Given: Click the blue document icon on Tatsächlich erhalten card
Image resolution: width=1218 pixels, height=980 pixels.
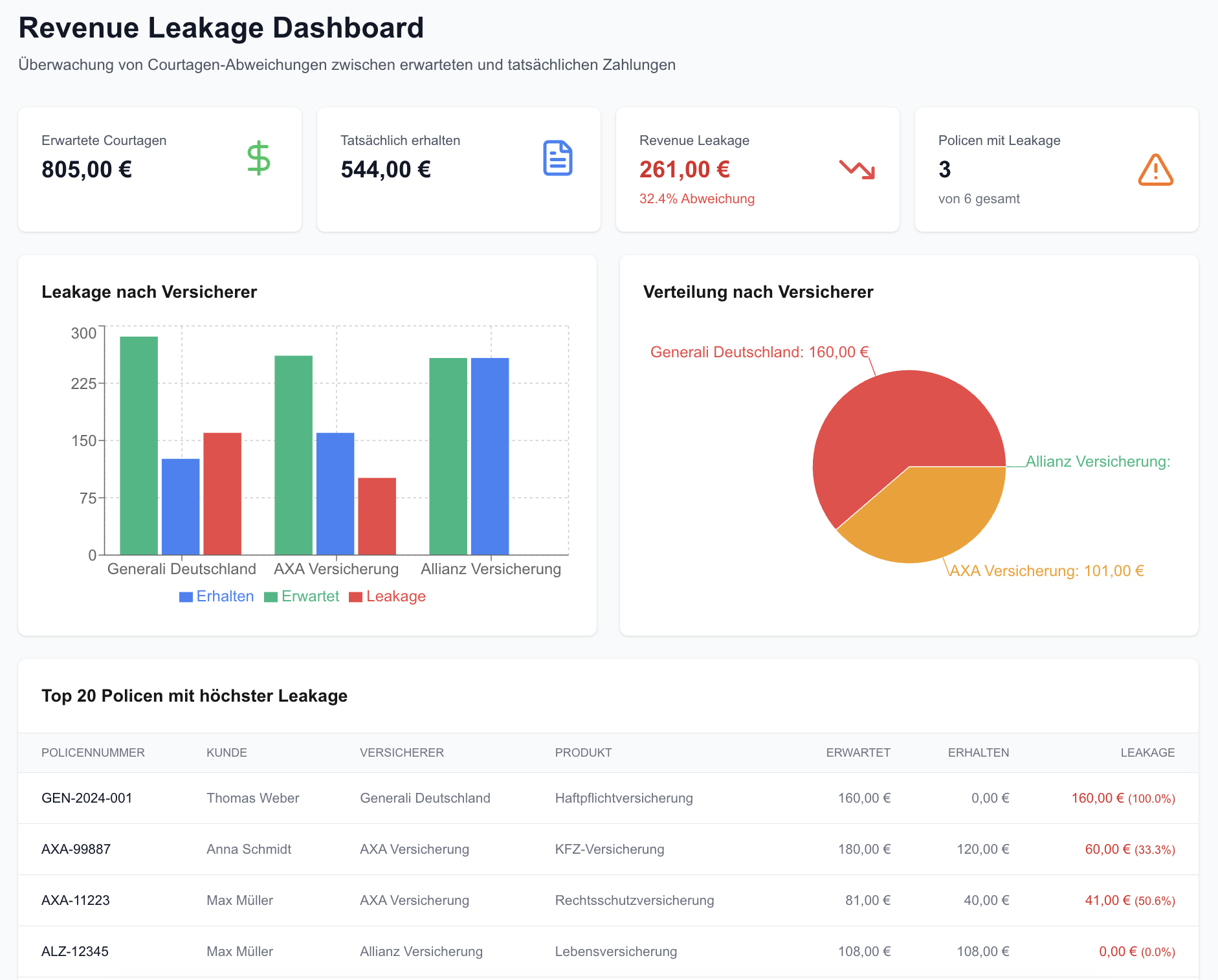Looking at the screenshot, I should (557, 157).
